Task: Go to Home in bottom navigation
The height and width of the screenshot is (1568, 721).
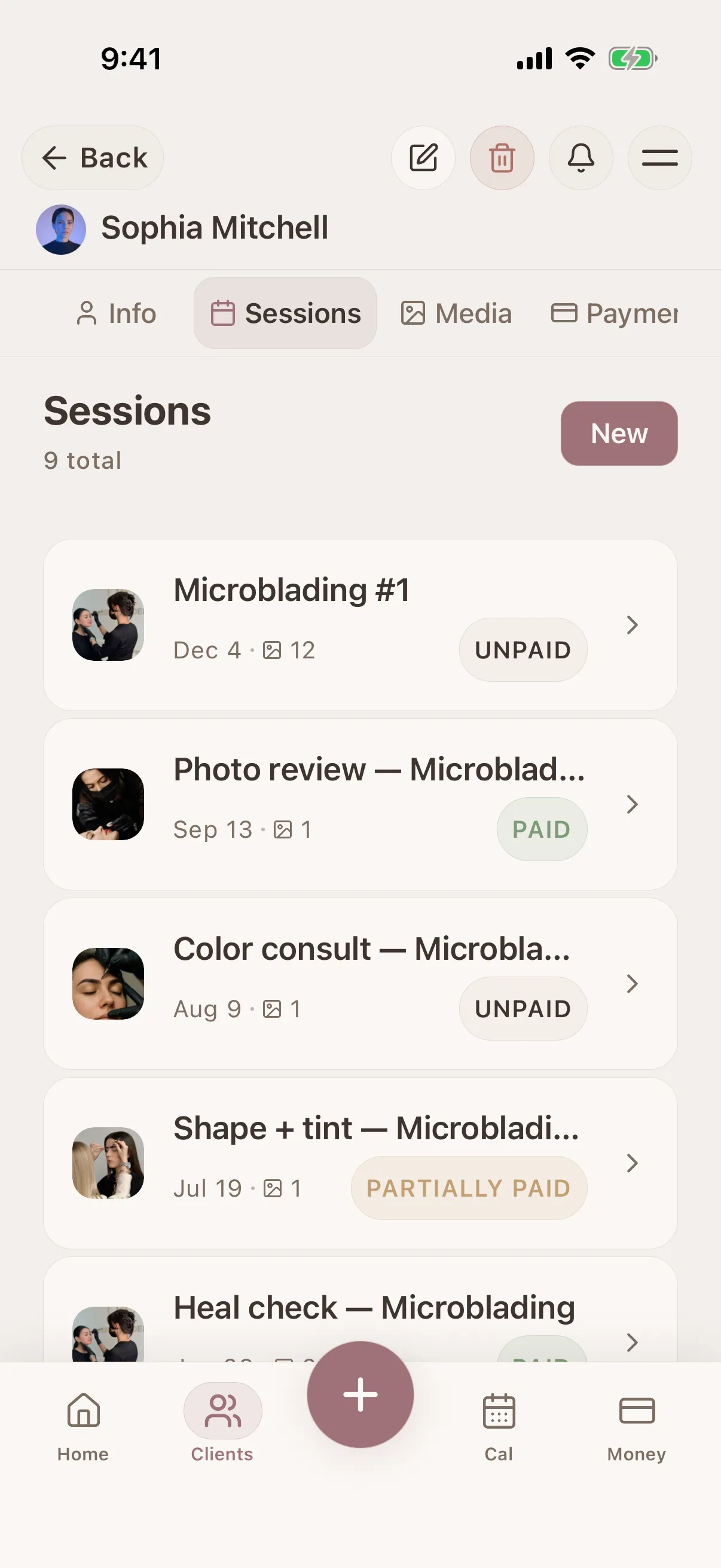Action: coord(83,1426)
